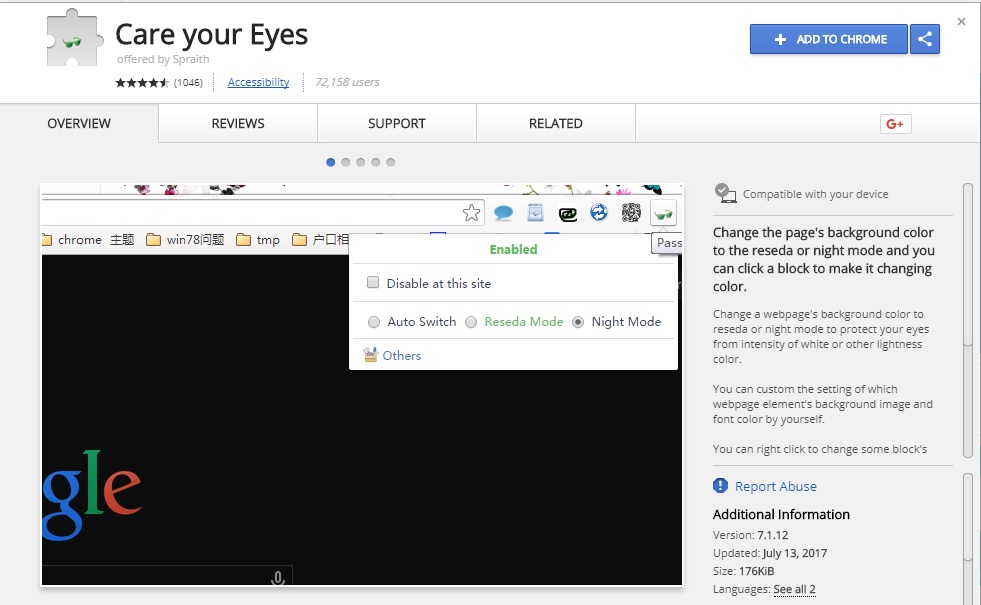Open the Accessibility category link

click(x=258, y=82)
